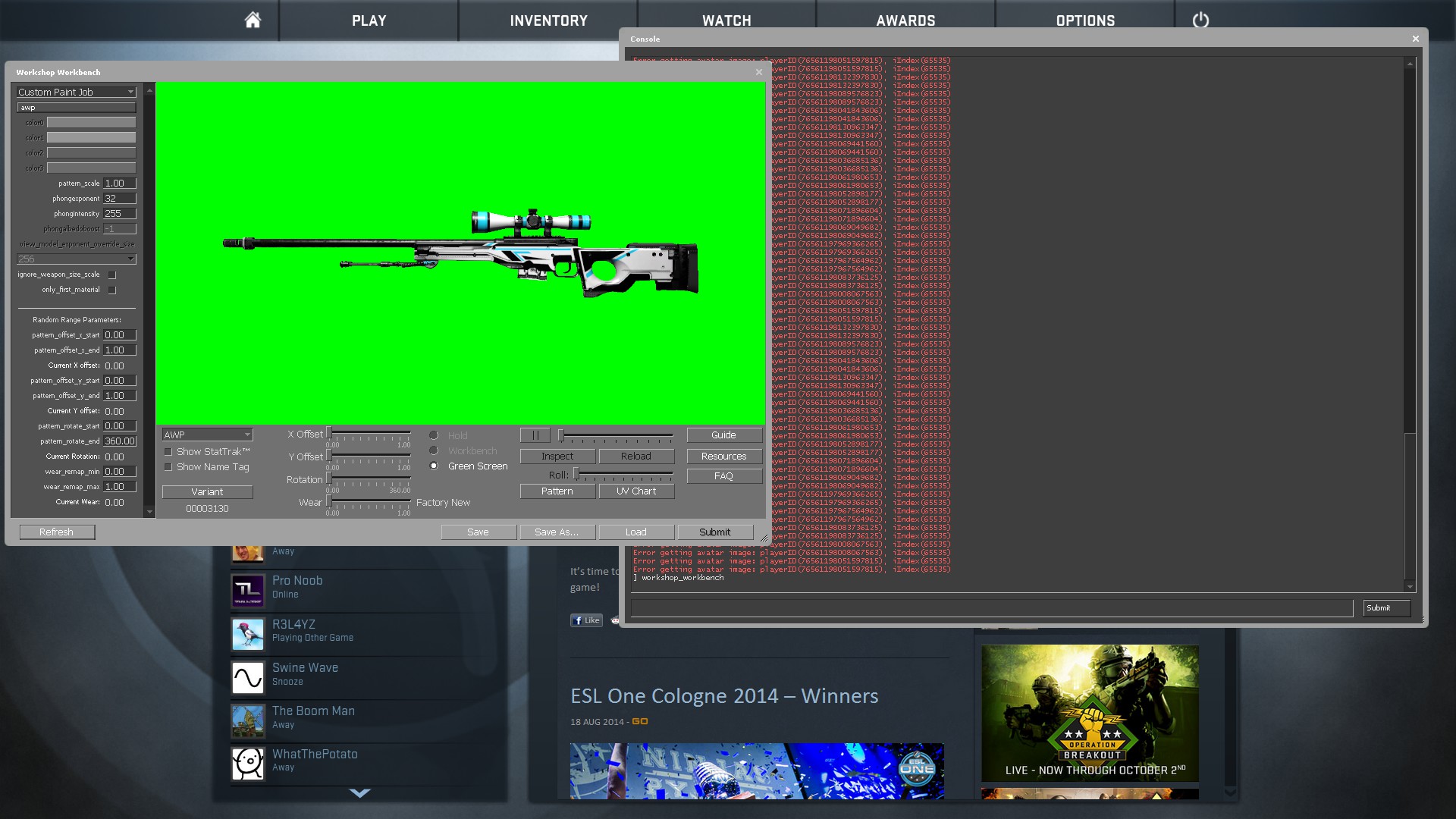Click the Save As... button
The height and width of the screenshot is (819, 1456).
point(557,532)
